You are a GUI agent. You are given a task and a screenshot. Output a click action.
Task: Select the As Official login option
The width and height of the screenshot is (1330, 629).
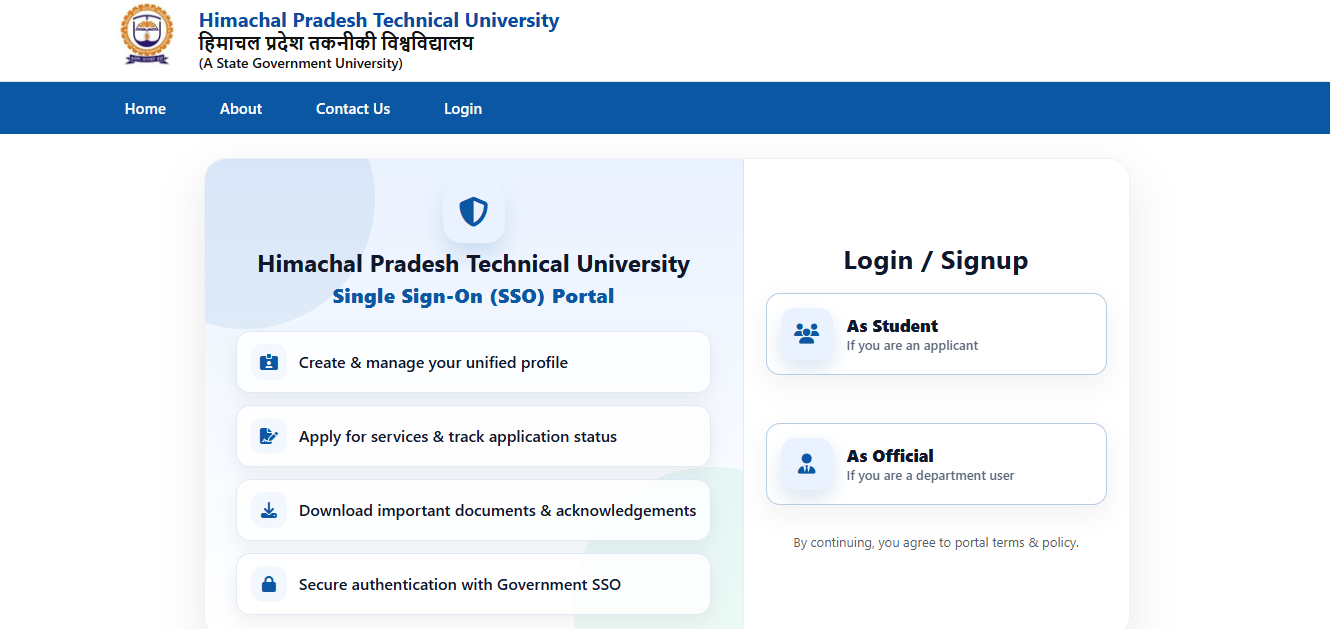click(x=936, y=463)
